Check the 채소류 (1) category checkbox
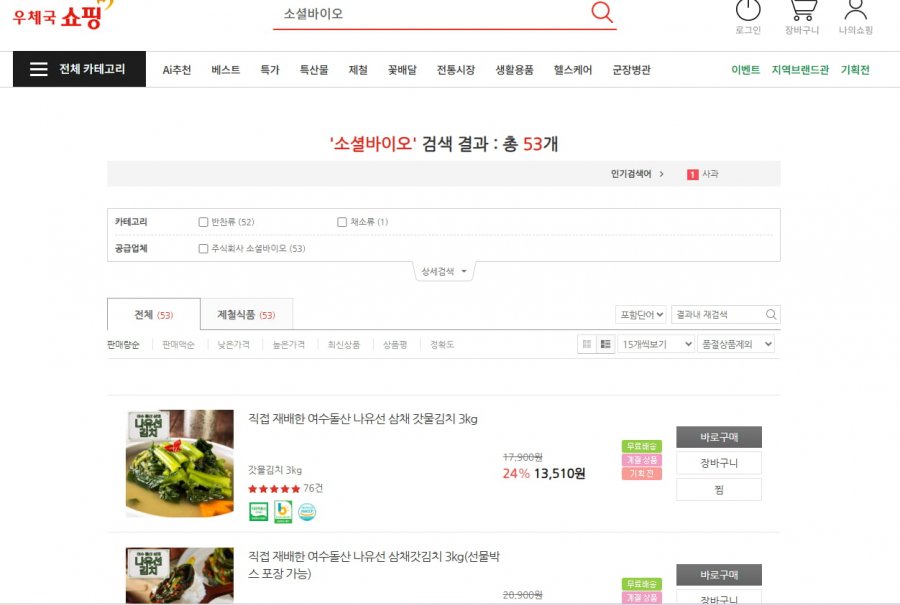 click(342, 222)
